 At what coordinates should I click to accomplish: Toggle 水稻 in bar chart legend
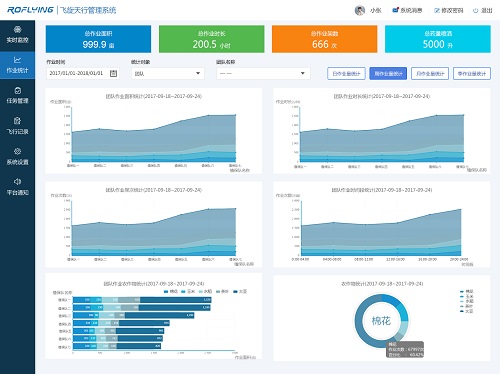205,291
